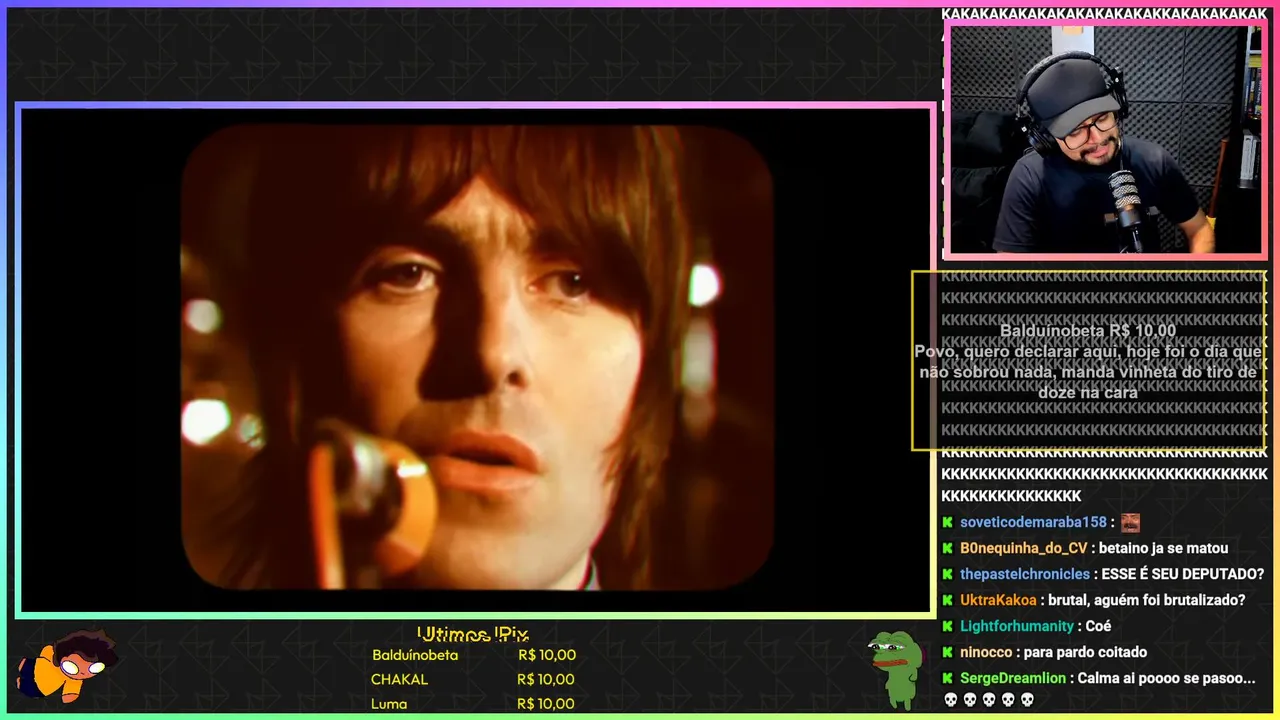1280x720 pixels.
Task: Open SergeDreamlion username in chat
Action: [x=1013, y=678]
